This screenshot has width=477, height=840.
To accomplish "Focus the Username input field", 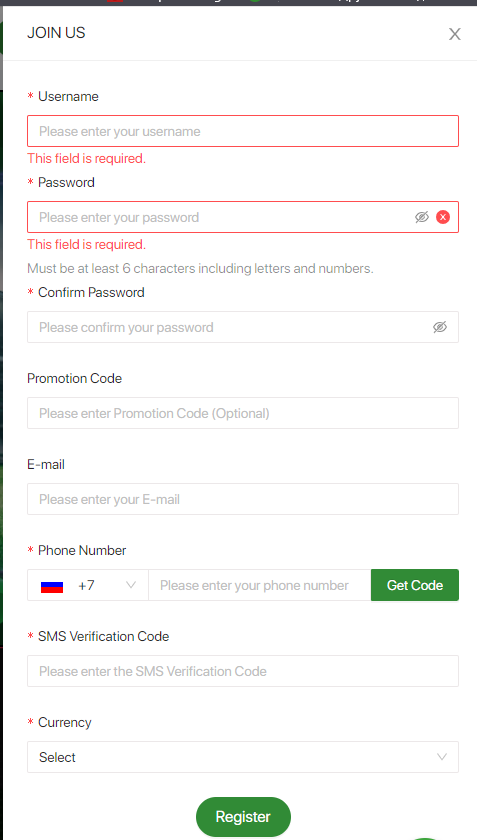I will (243, 131).
